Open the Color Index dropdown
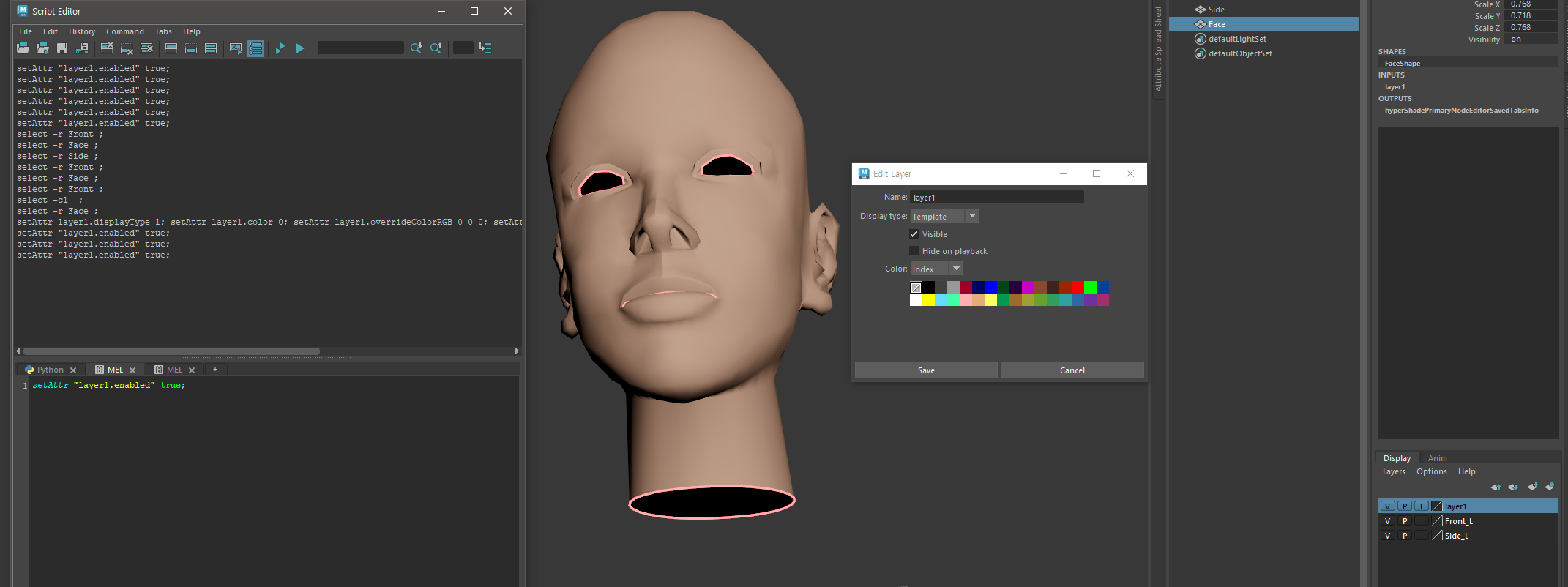 tap(936, 269)
